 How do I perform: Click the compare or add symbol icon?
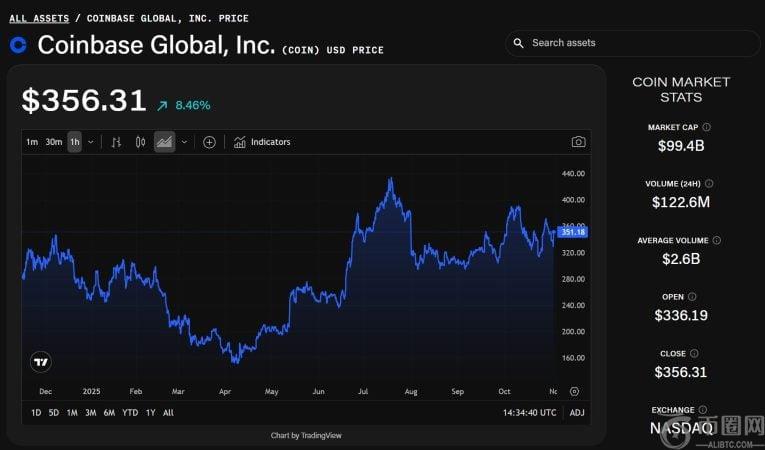[209, 142]
